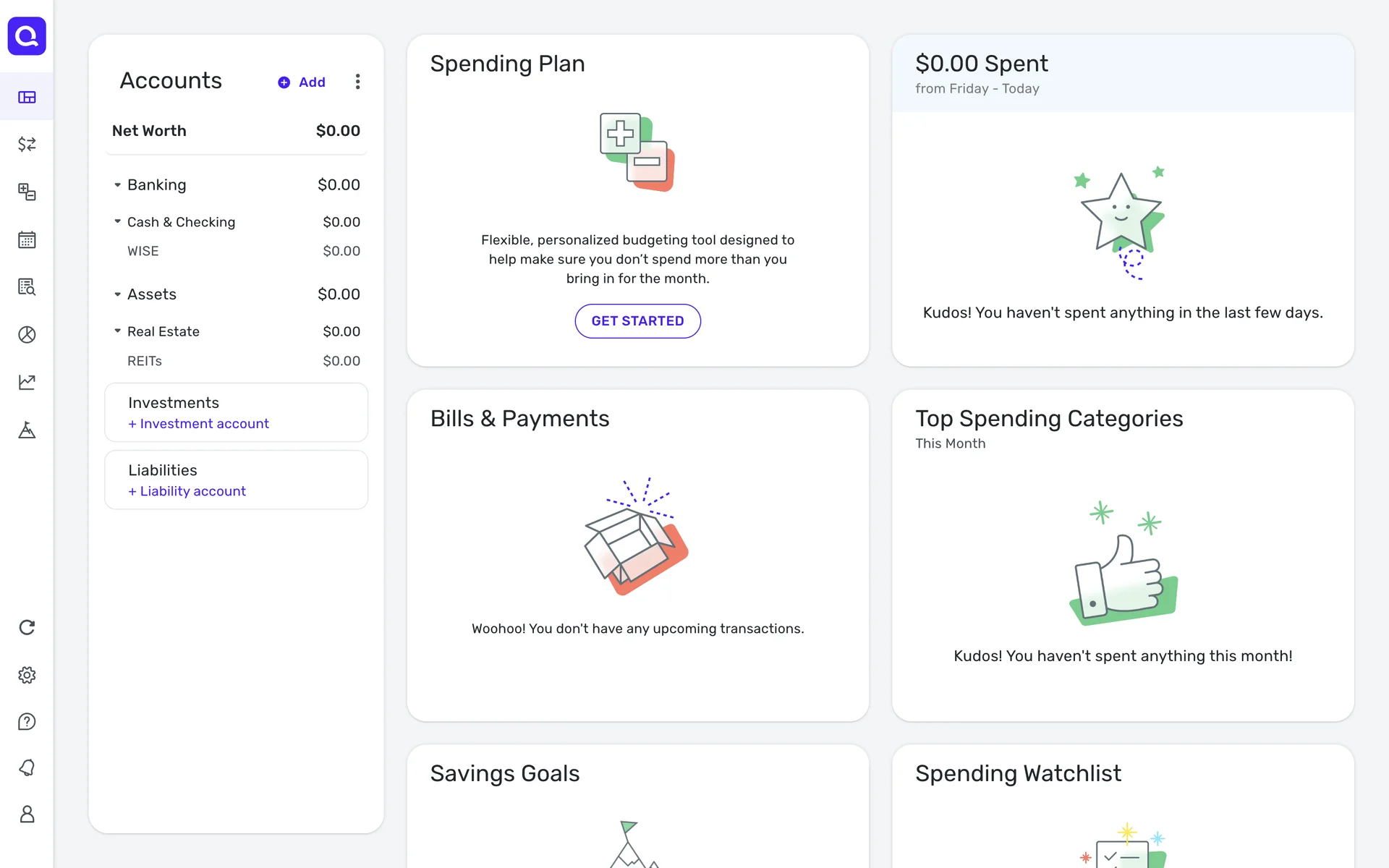Open the settings gear icon
Viewport: 1389px width, 868px height.
click(x=27, y=675)
